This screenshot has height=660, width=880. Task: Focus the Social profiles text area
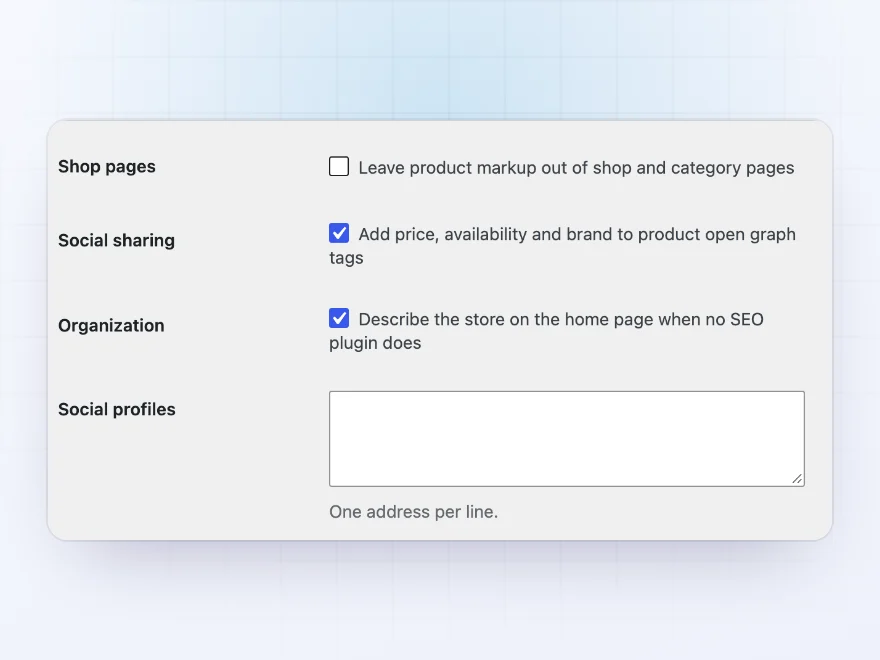click(x=567, y=439)
